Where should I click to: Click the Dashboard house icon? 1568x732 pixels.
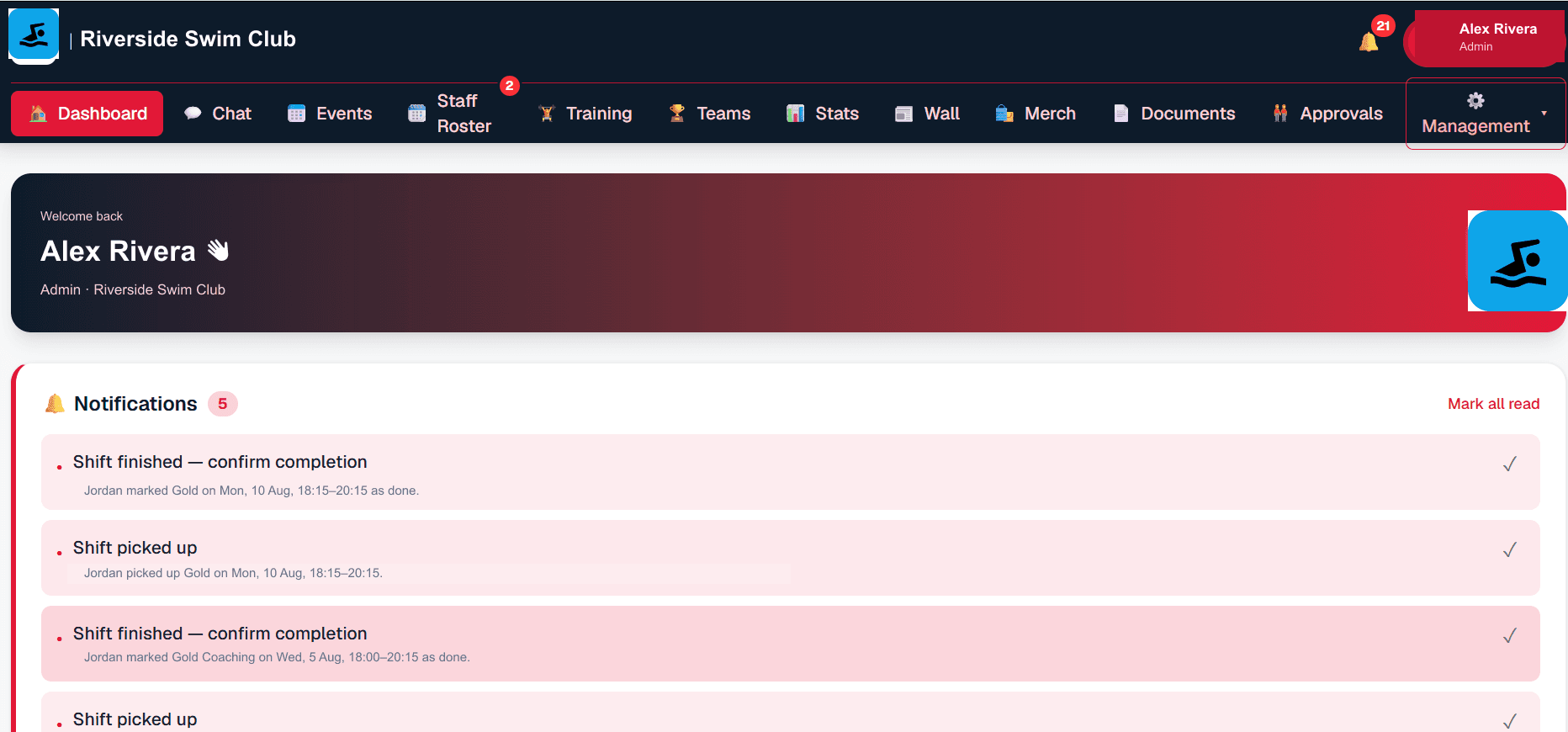point(38,114)
